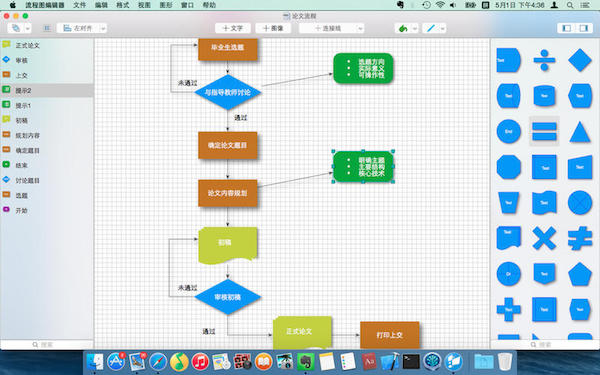Select the 打印上交 orange box on canvas
600x375 pixels.
pyautogui.click(x=390, y=335)
